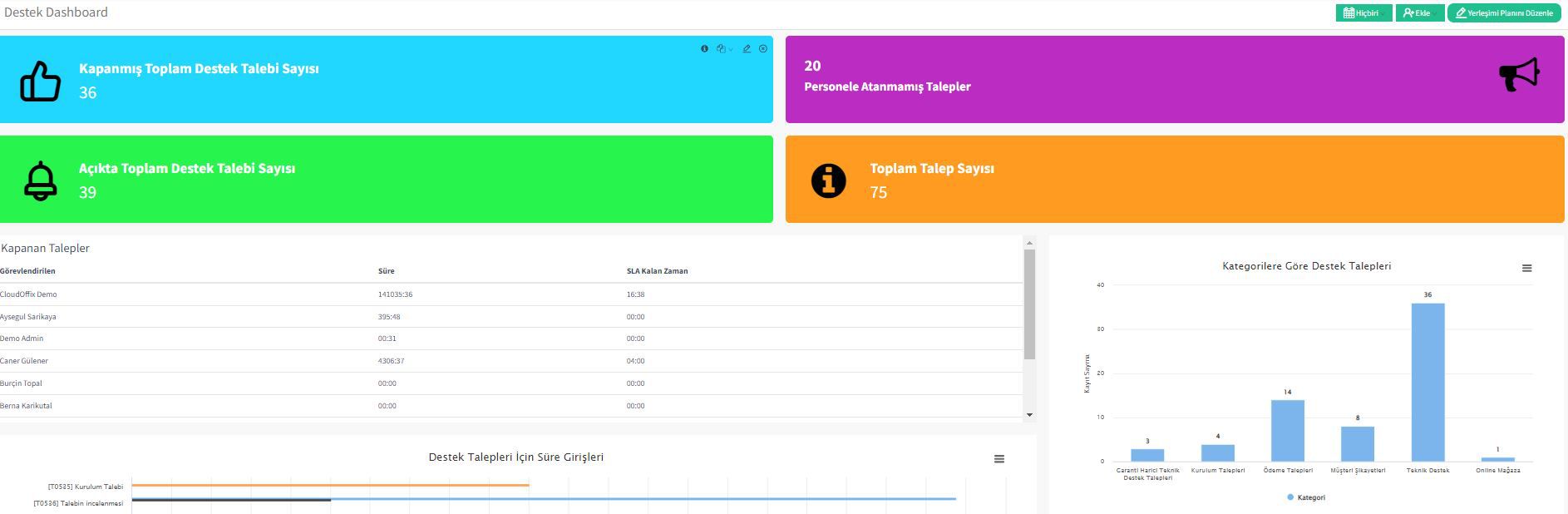Viewport: 1568px width, 514px height.
Task: Click the Destek Dashboard page title
Action: [x=56, y=12]
